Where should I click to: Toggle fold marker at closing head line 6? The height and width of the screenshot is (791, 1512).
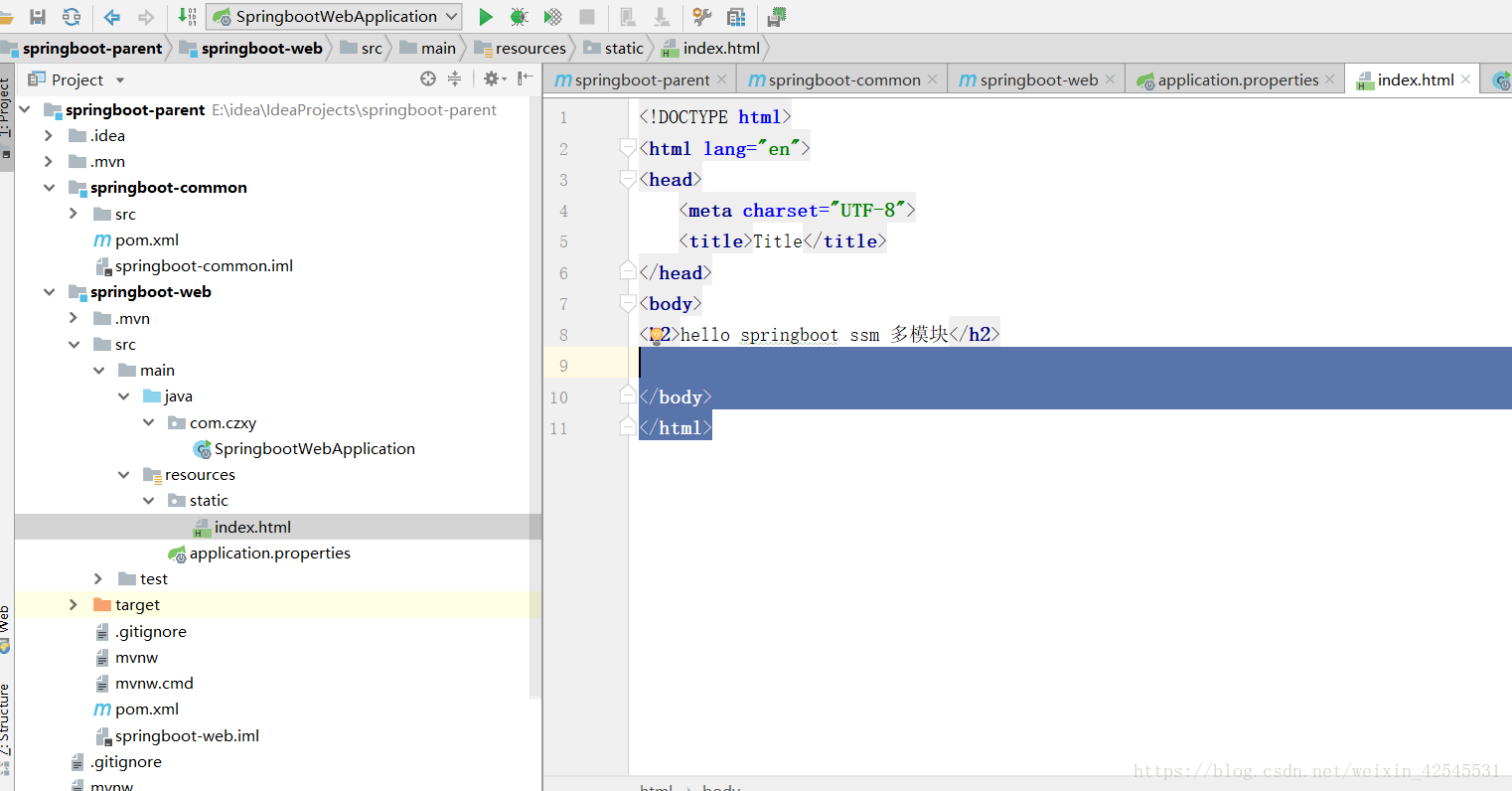pyautogui.click(x=627, y=270)
